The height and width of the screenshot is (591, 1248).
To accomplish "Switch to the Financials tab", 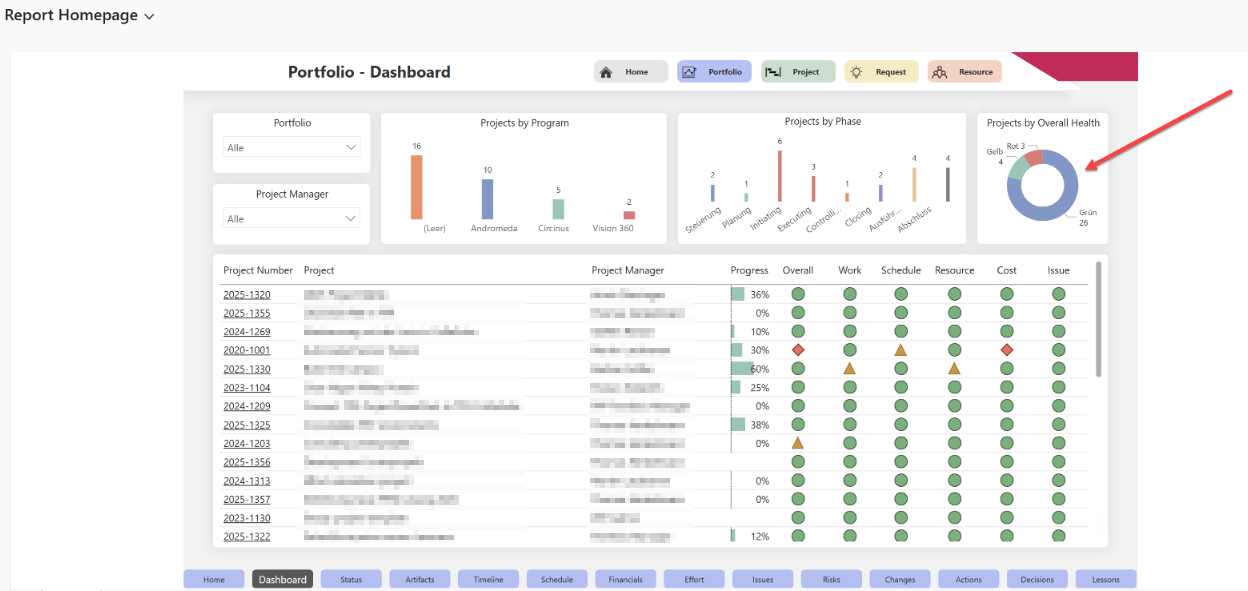I will click(625, 579).
